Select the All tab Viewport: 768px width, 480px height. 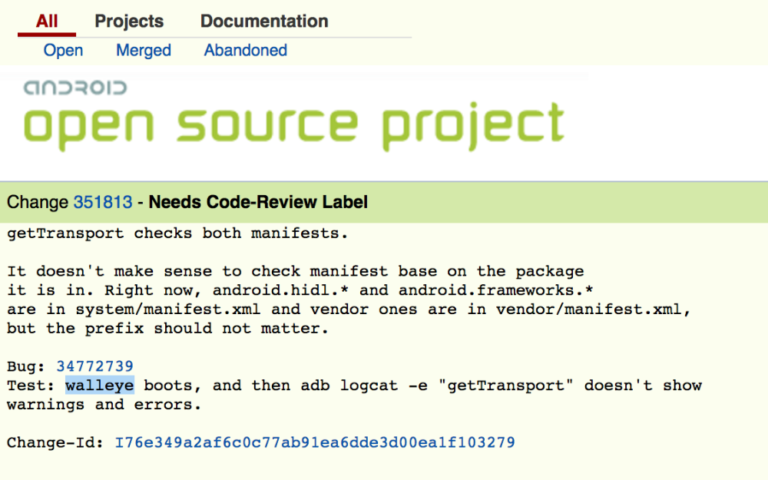click(x=47, y=21)
